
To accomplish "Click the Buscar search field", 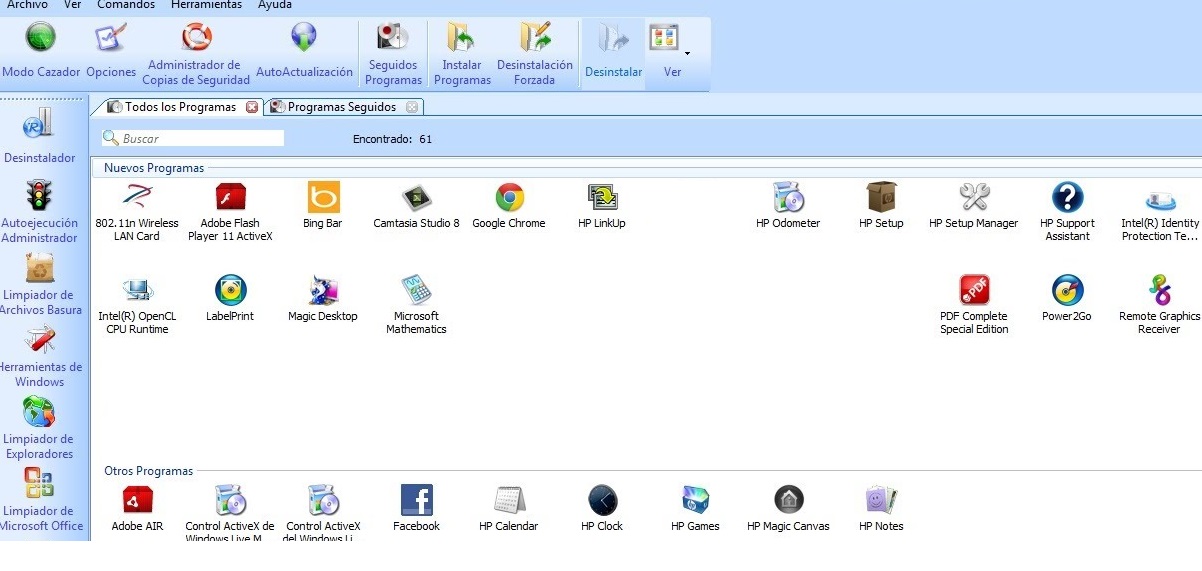I will (x=193, y=138).
